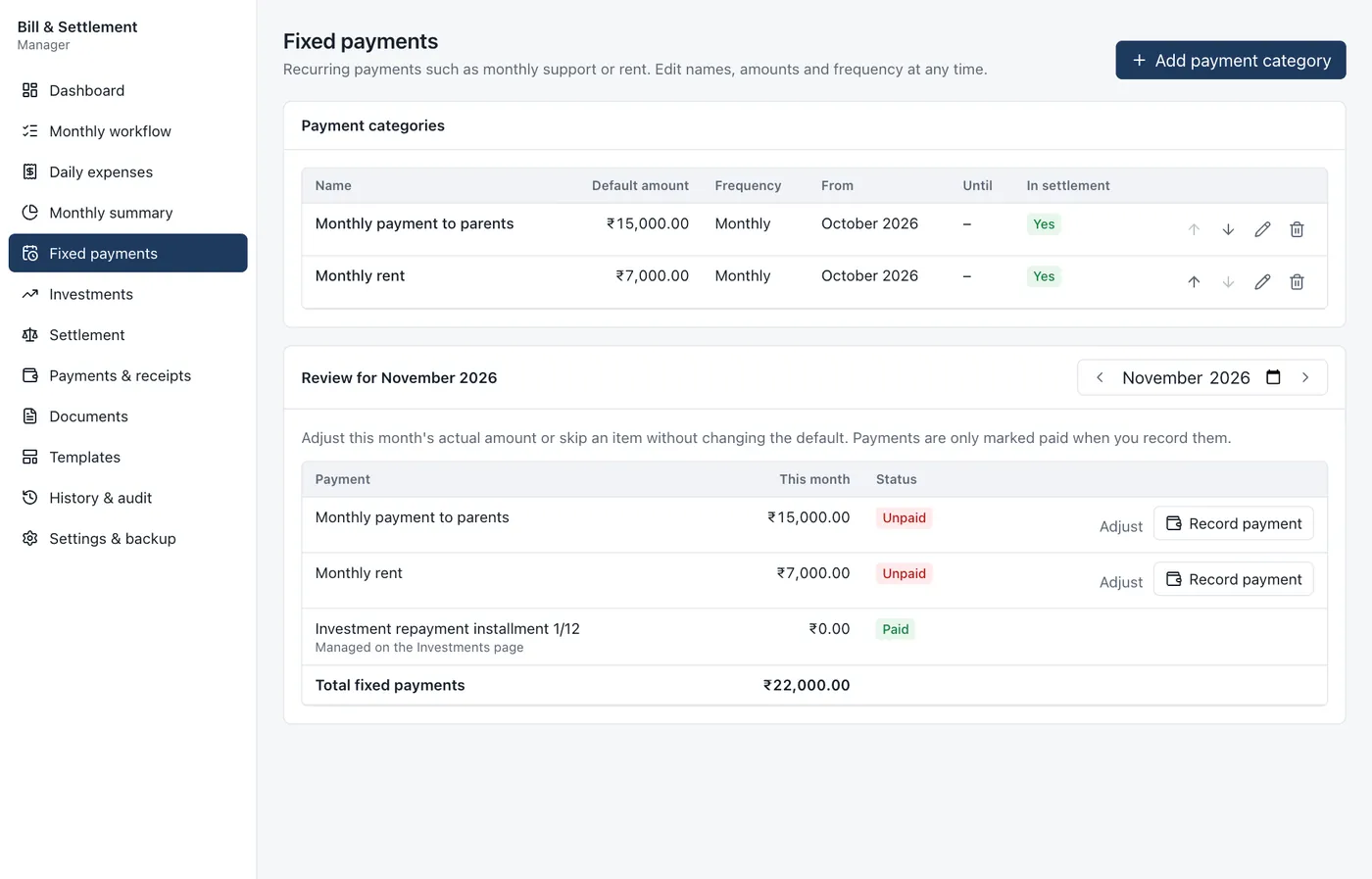Click the Paid badge for investment installment
This screenshot has height=879, width=1372.
coord(896,629)
